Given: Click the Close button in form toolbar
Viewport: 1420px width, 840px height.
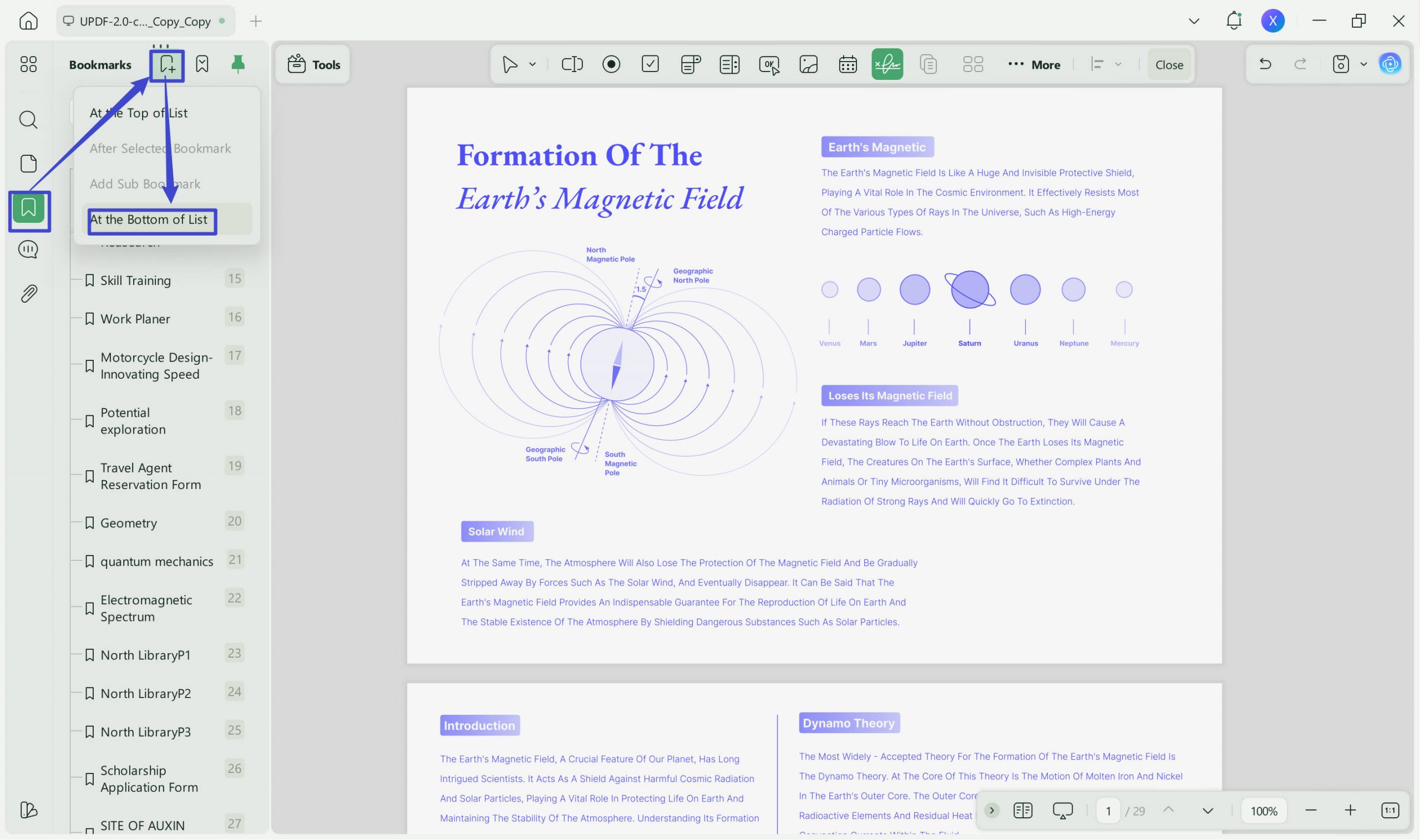Looking at the screenshot, I should [1169, 64].
